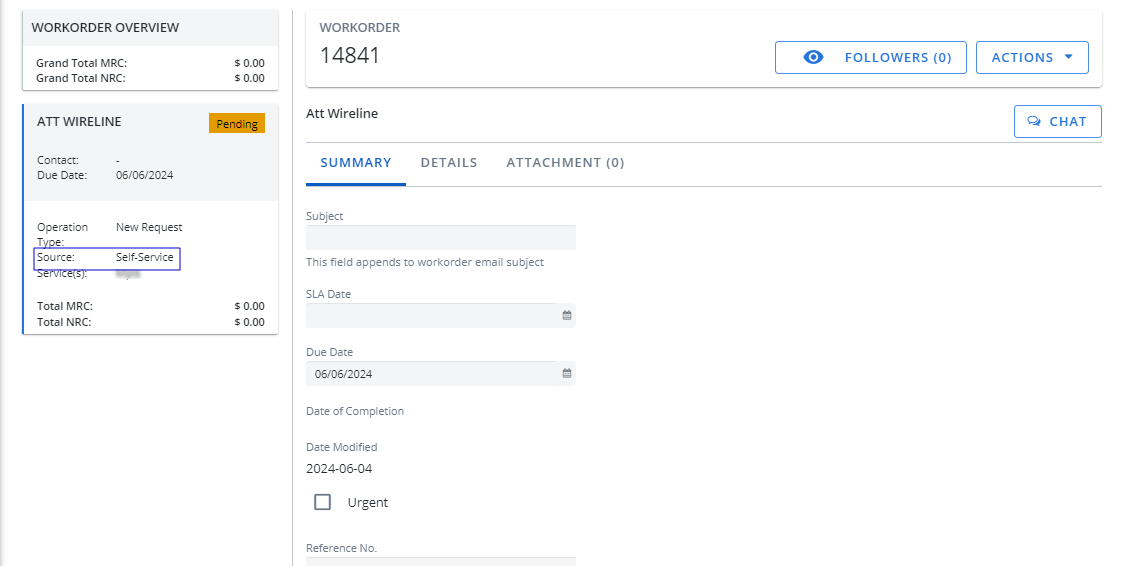Open the SLA Date calendar picker icon
Viewport: 1124px width, 566px height.
[566, 315]
